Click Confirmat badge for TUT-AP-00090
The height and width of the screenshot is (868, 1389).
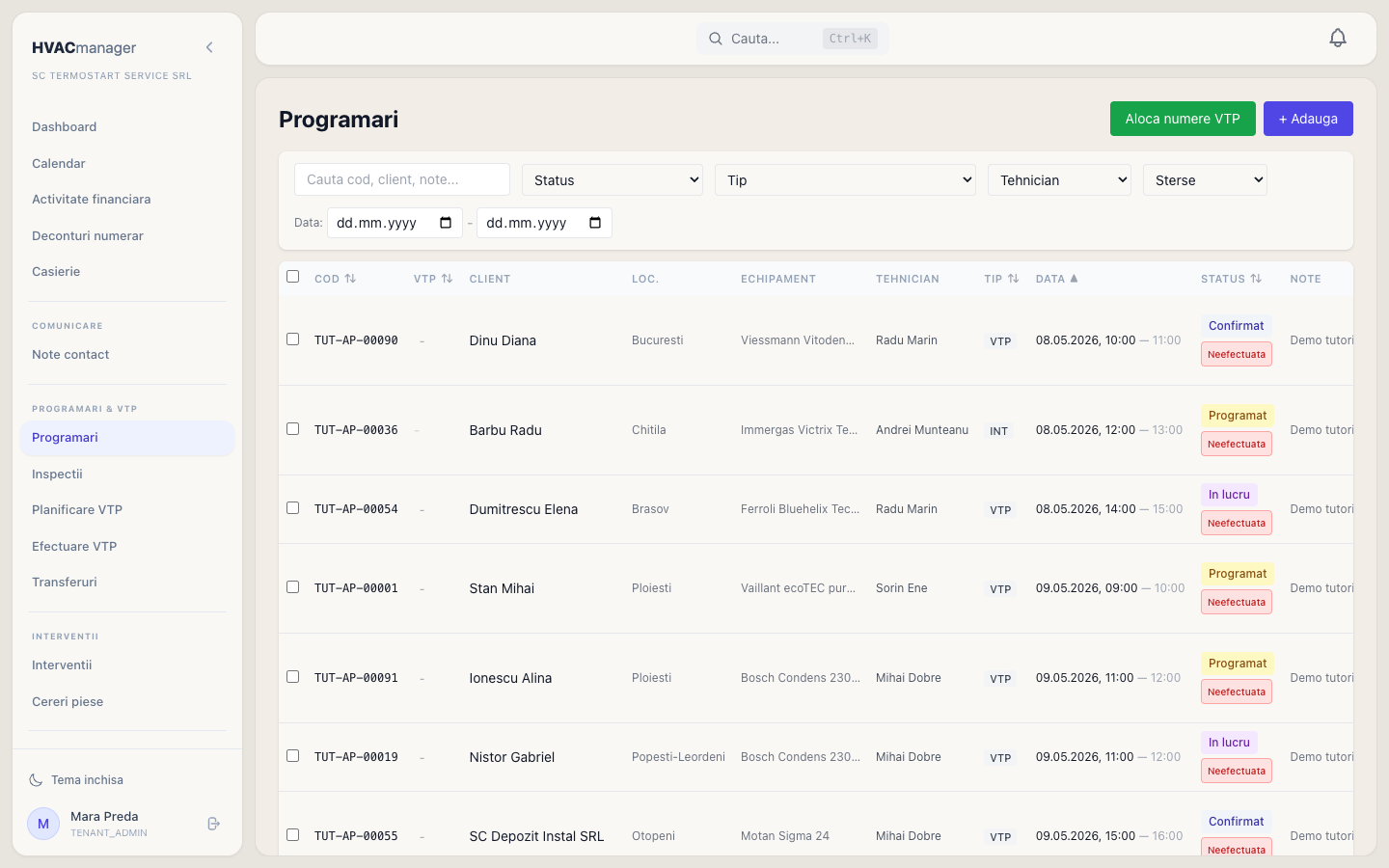point(1236,326)
